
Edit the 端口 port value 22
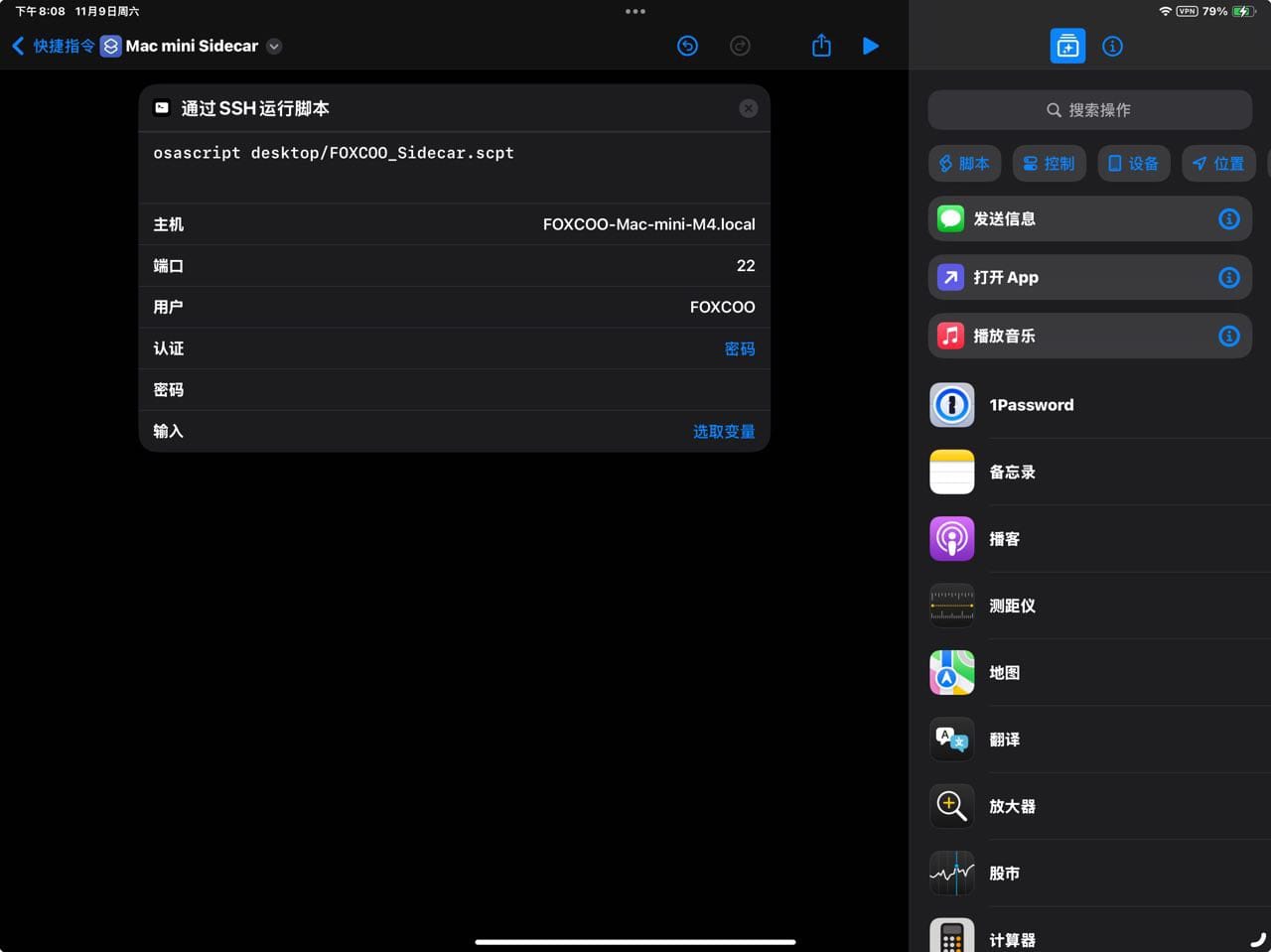746,266
